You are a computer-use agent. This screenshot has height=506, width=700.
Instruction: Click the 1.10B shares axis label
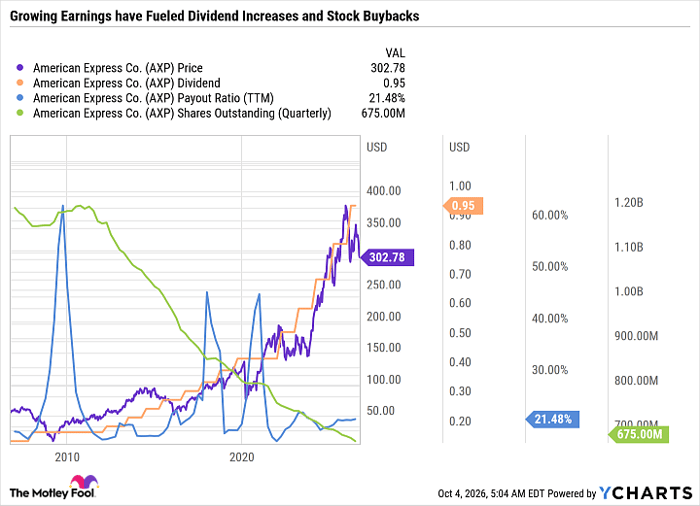pyautogui.click(x=629, y=247)
